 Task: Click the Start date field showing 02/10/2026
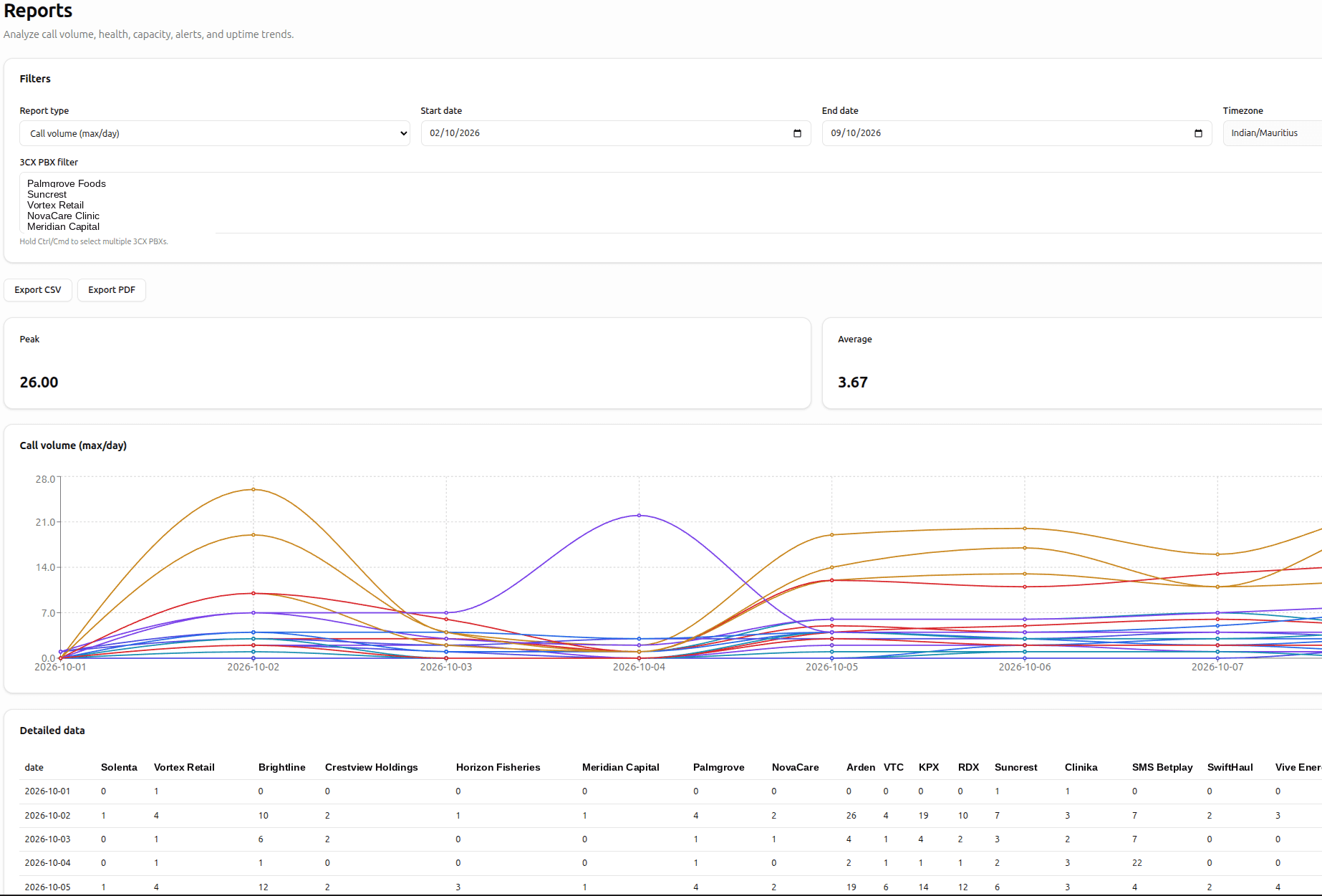(x=616, y=133)
